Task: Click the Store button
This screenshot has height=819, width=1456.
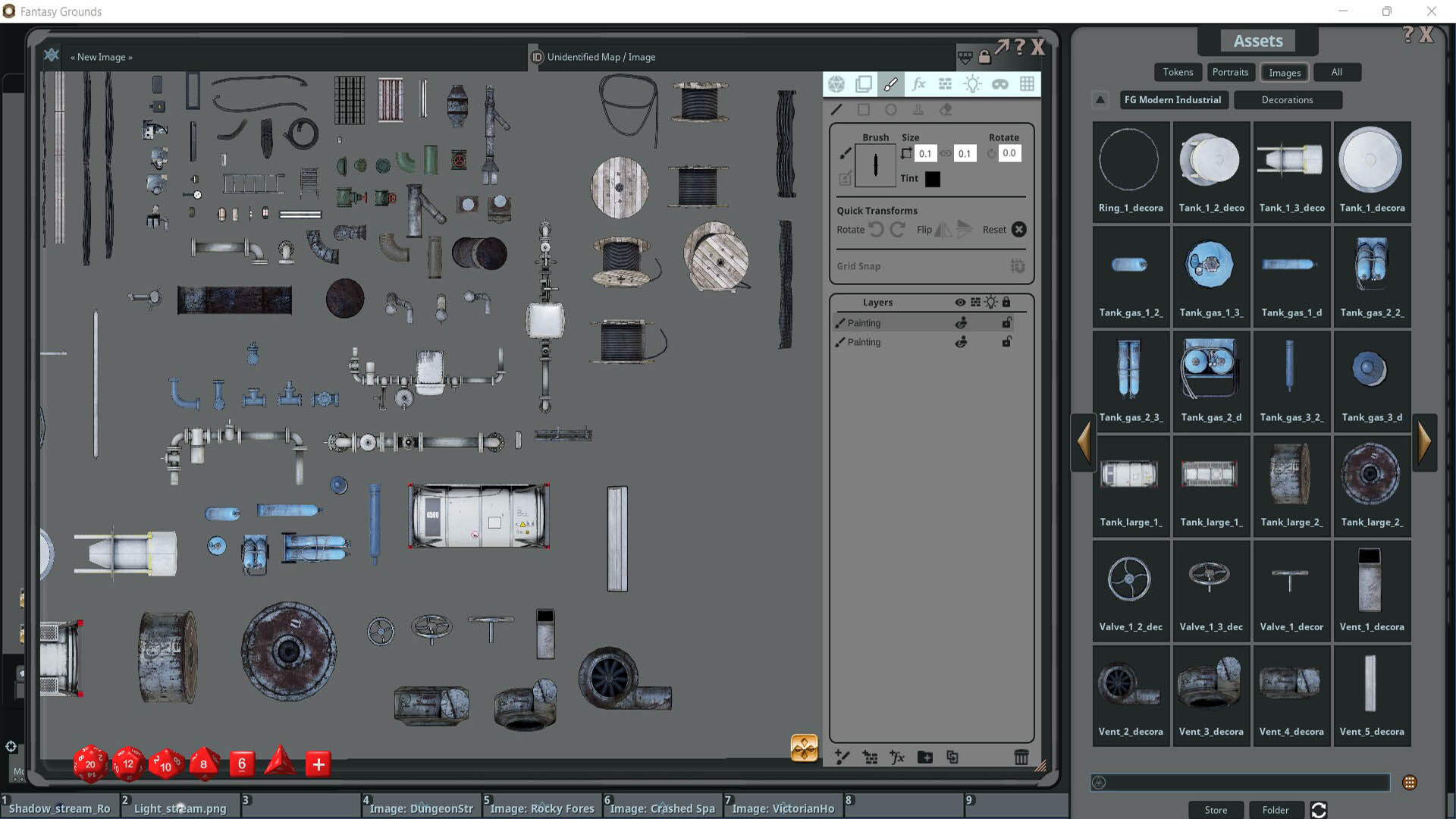Action: point(1216,810)
